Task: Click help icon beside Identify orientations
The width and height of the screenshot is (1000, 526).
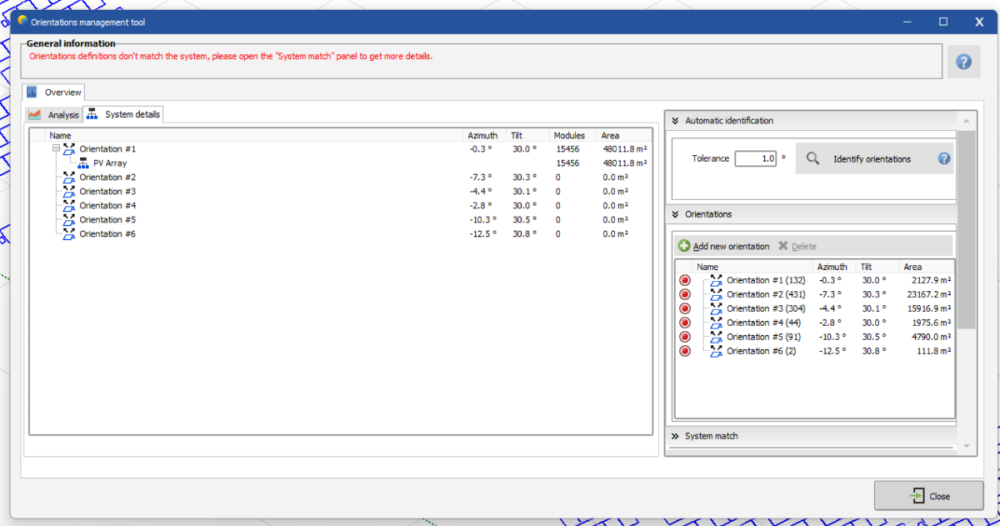Action: pos(943,159)
